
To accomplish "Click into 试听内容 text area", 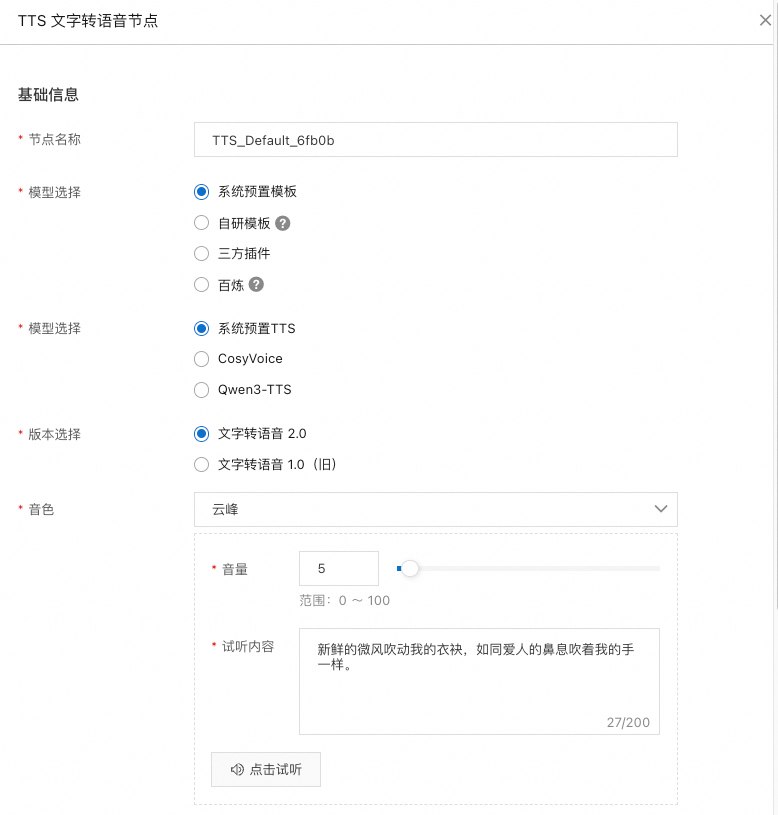I will (x=479, y=681).
